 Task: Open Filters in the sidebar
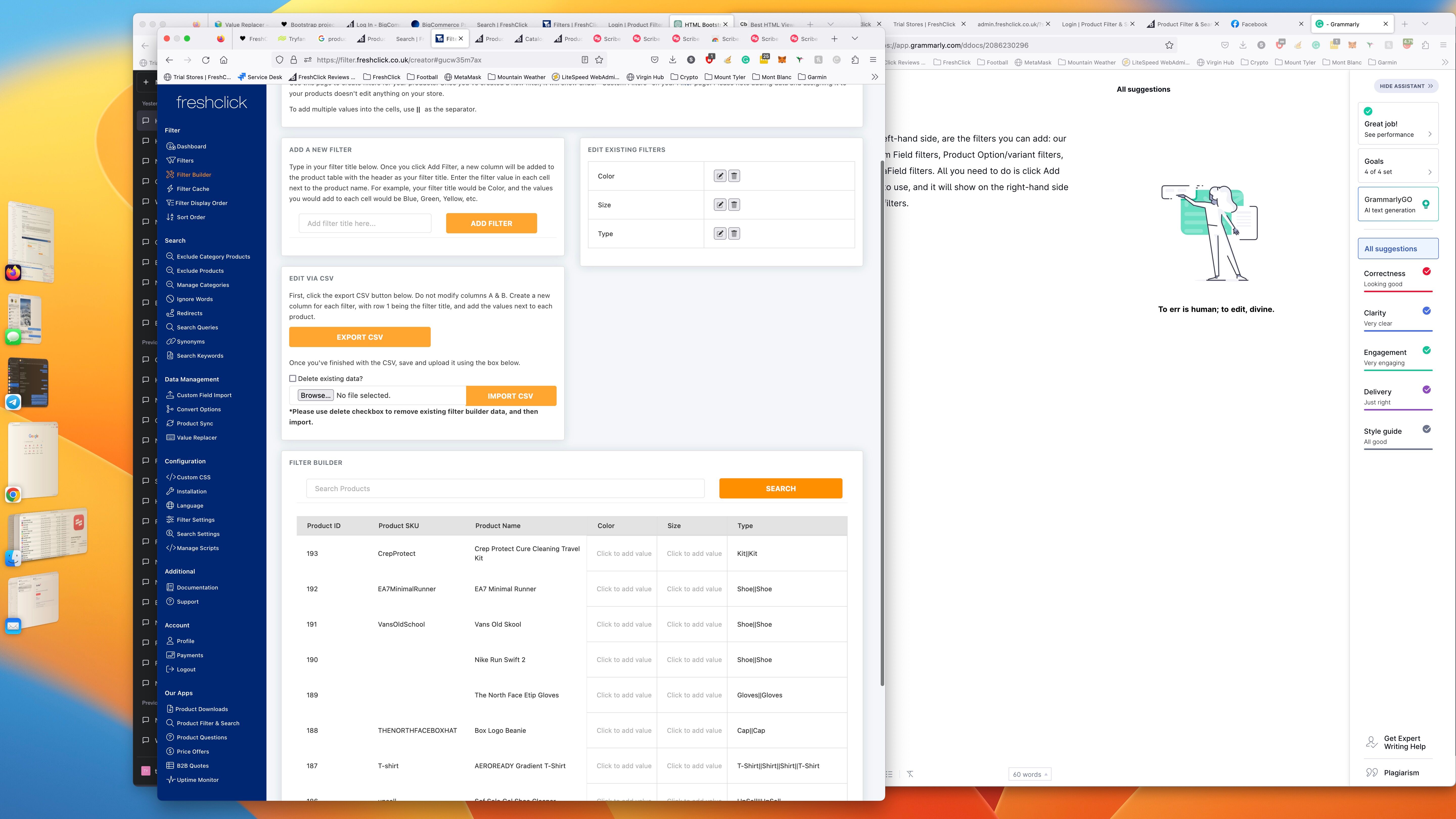[x=180, y=161]
